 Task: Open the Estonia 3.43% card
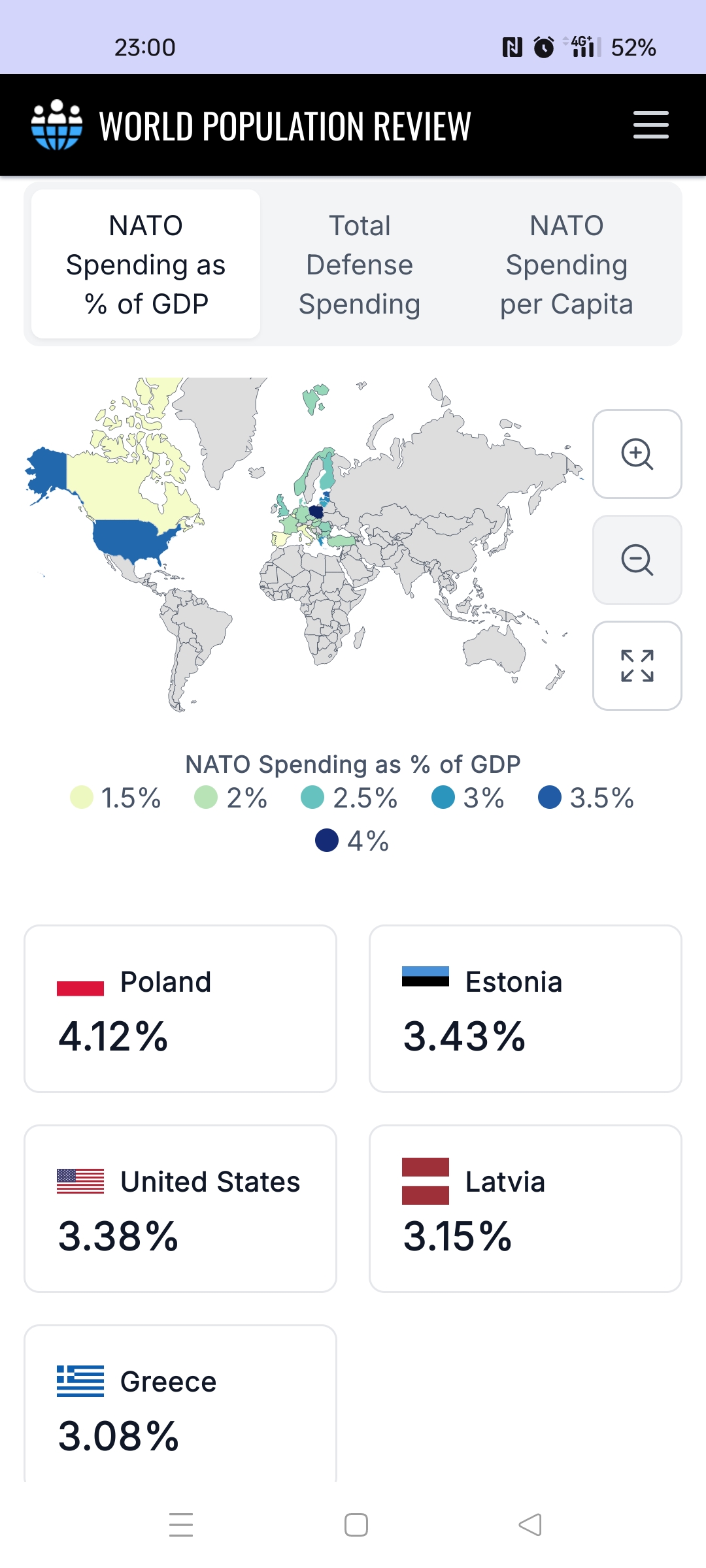tap(526, 1009)
